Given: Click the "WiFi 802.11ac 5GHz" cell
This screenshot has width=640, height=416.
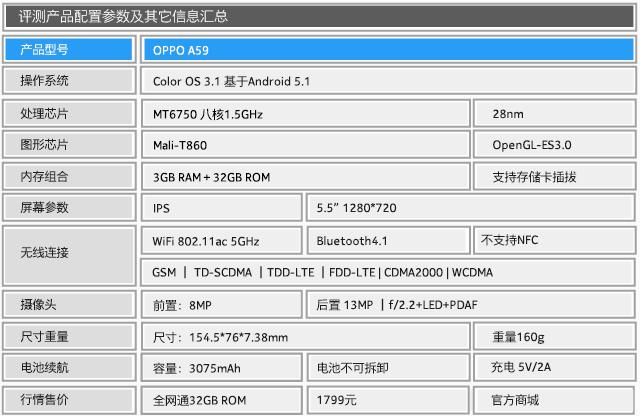Looking at the screenshot, I should pos(222,240).
